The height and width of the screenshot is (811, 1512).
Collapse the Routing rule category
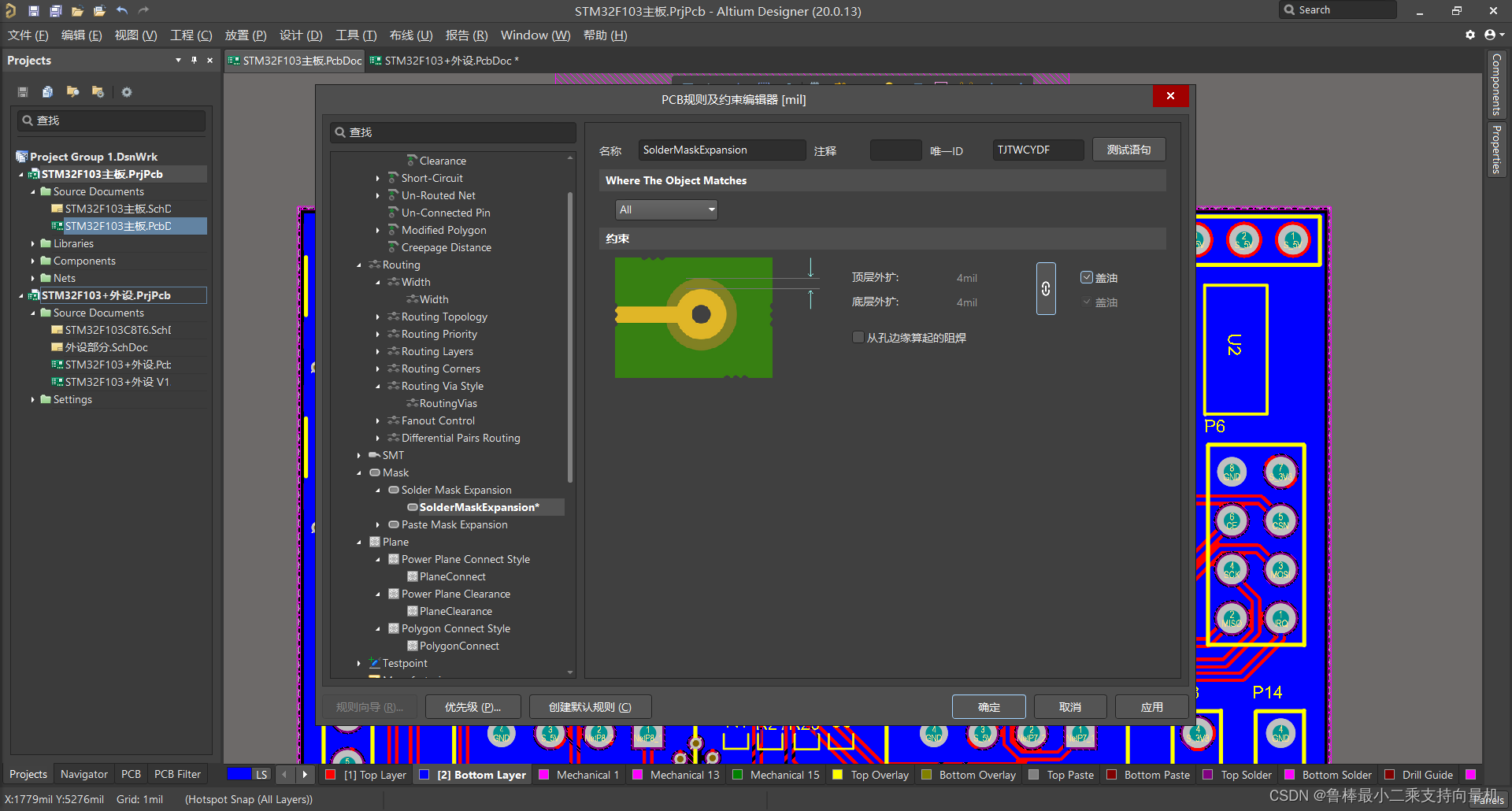coord(359,265)
